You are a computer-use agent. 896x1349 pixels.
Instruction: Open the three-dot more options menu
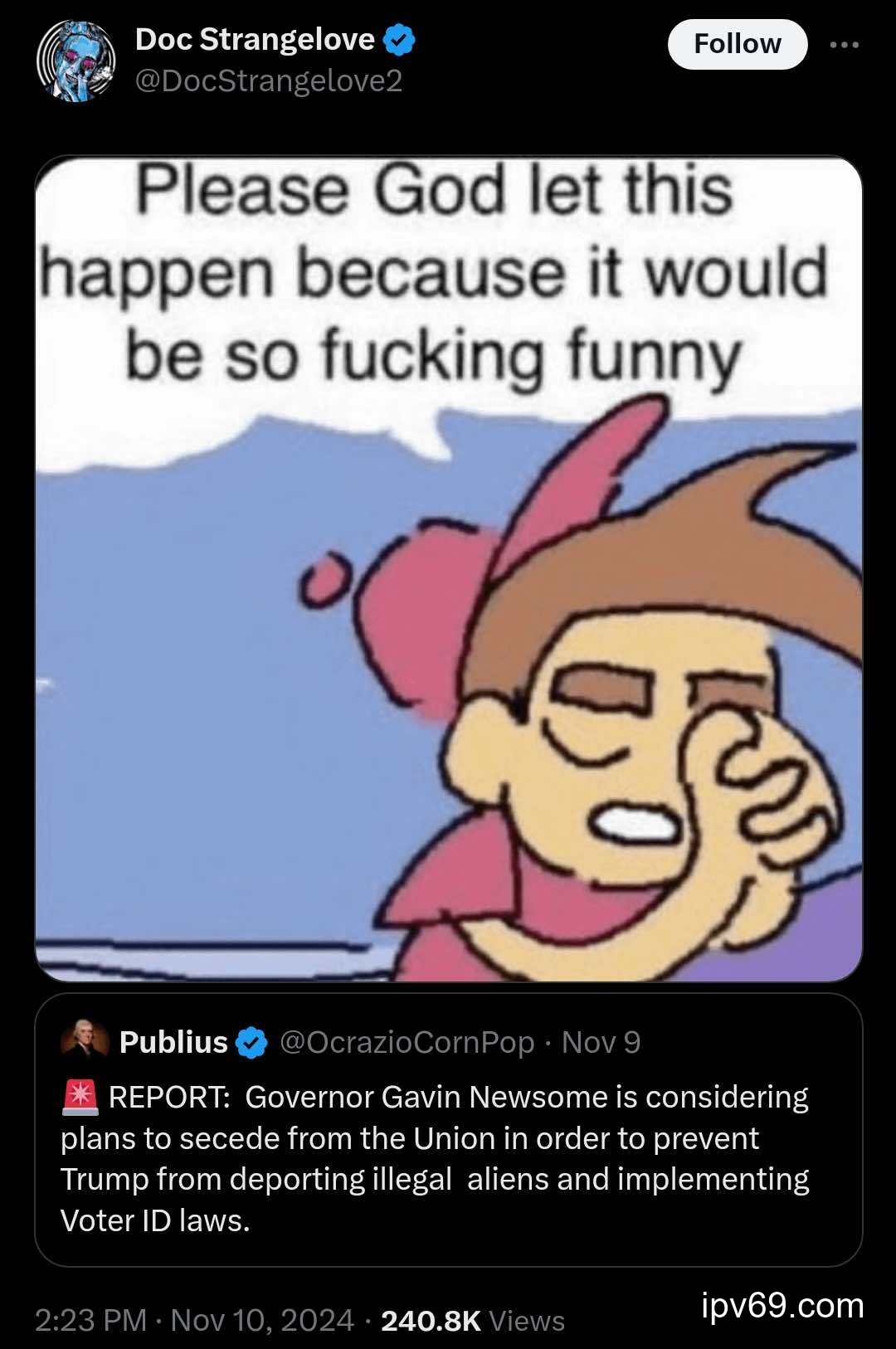pos(844,45)
